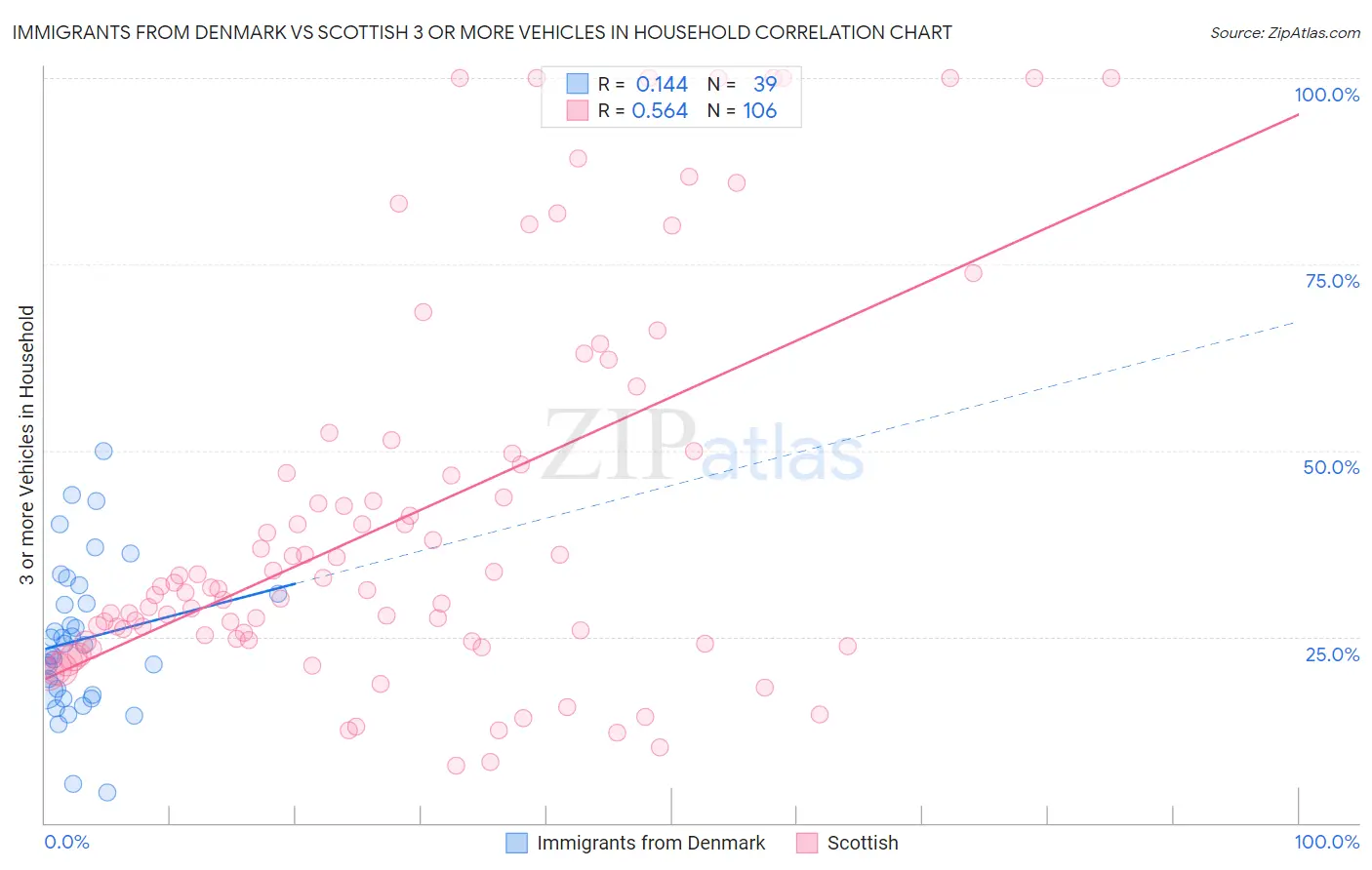Select the Immigrants from Denmark legend label
This screenshot has height=870, width=1372.
651,843
